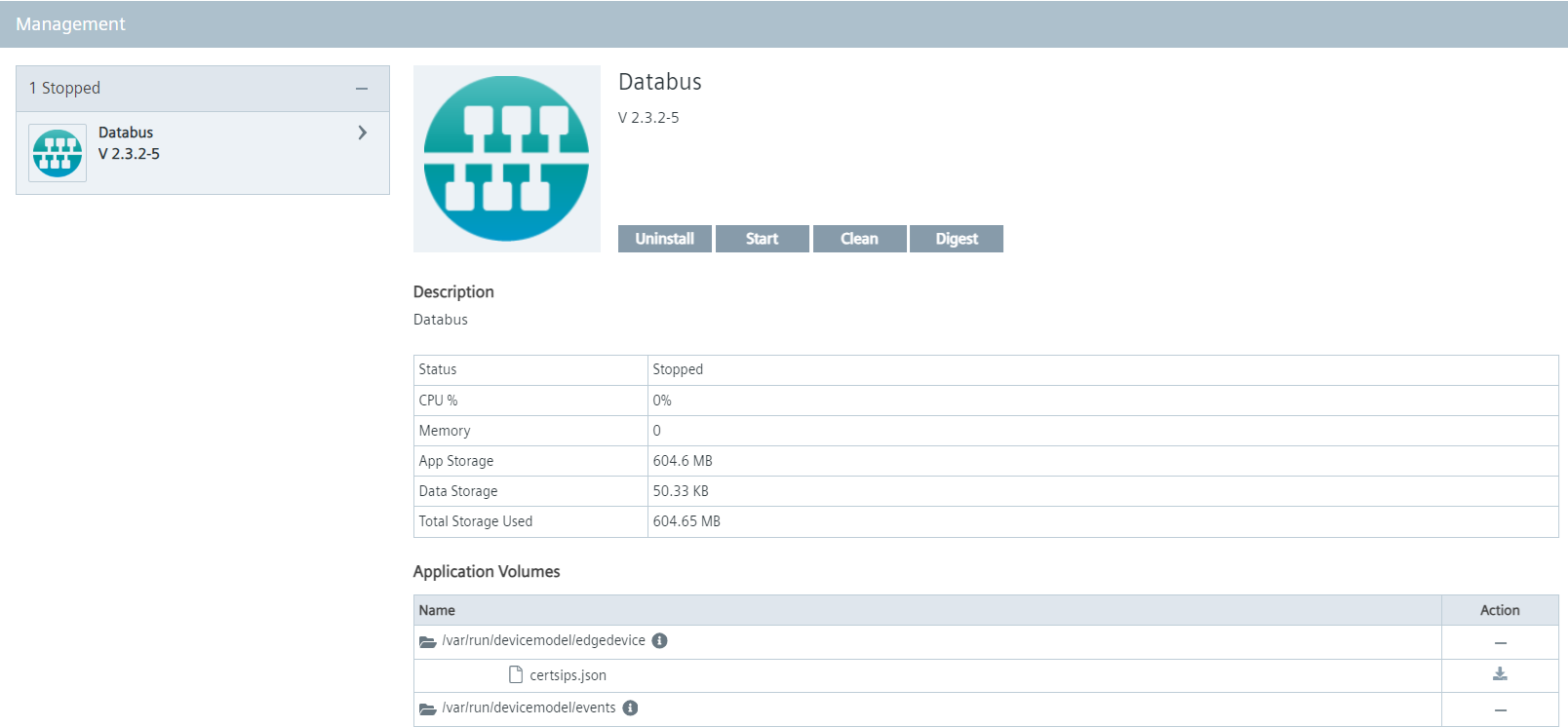Image resolution: width=1568 pixels, height=727 pixels.
Task: Click the large Databus app logo
Action: [x=507, y=159]
